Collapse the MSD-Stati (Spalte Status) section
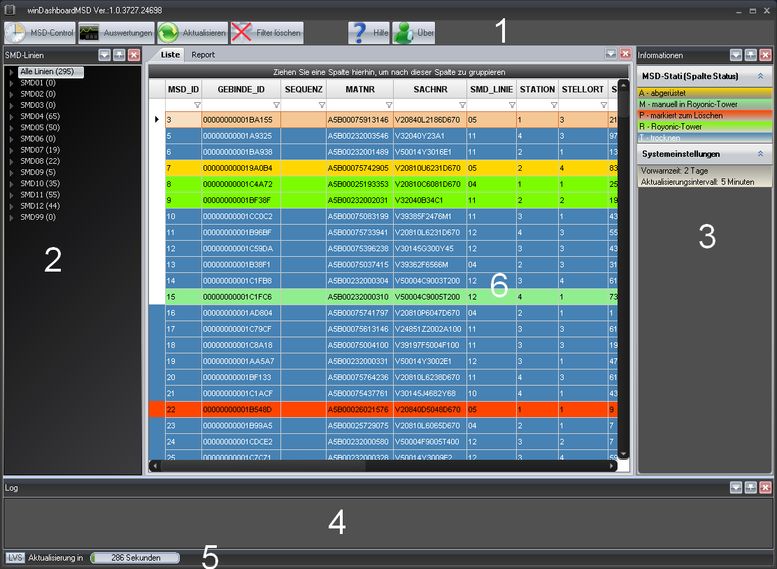The height and width of the screenshot is (569, 777). [x=760, y=76]
